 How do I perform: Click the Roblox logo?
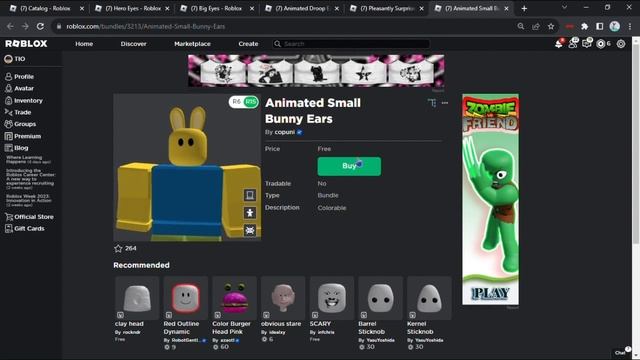pyautogui.click(x=26, y=44)
